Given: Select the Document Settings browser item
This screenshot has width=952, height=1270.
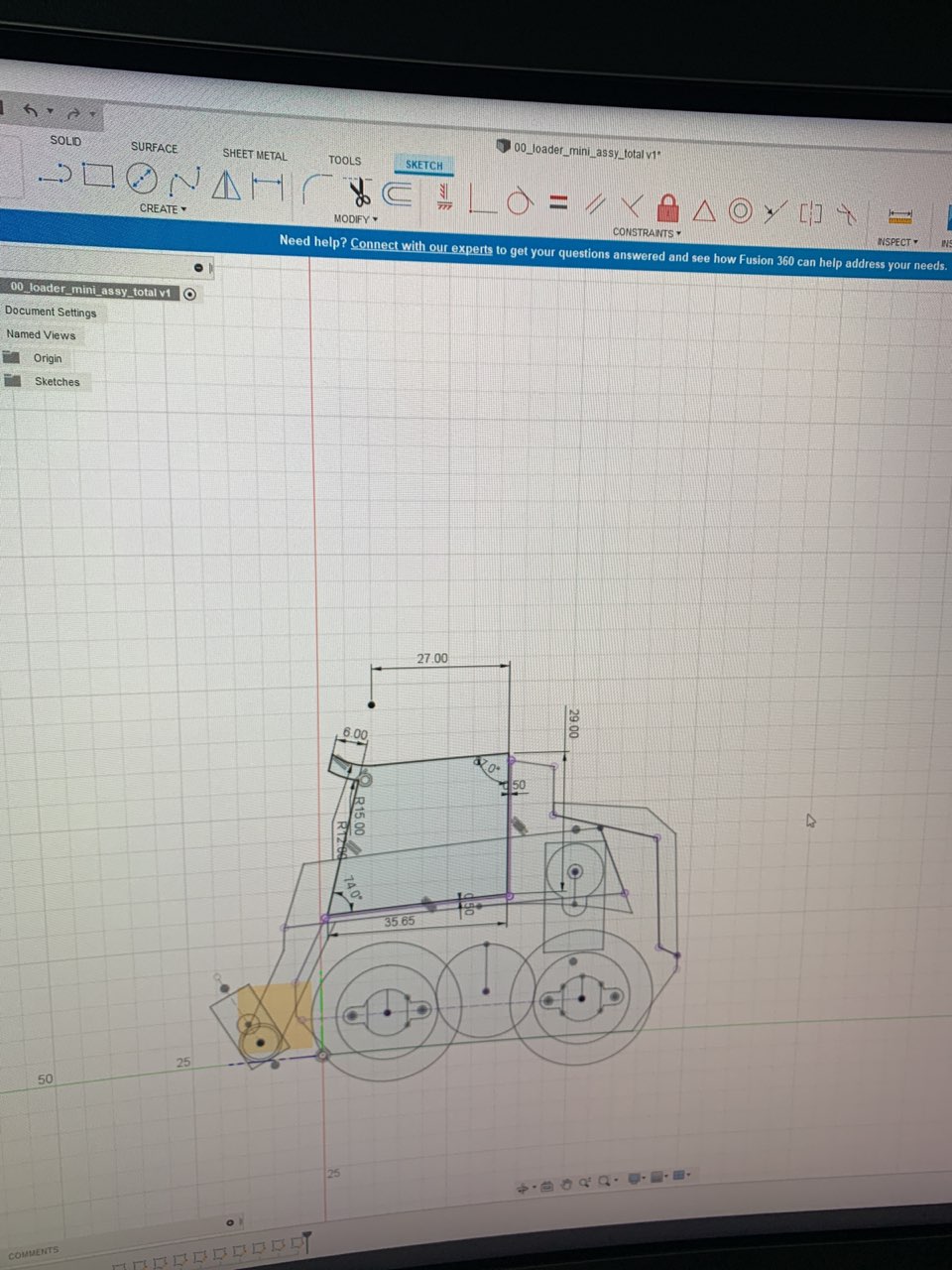Looking at the screenshot, I should click(x=51, y=312).
